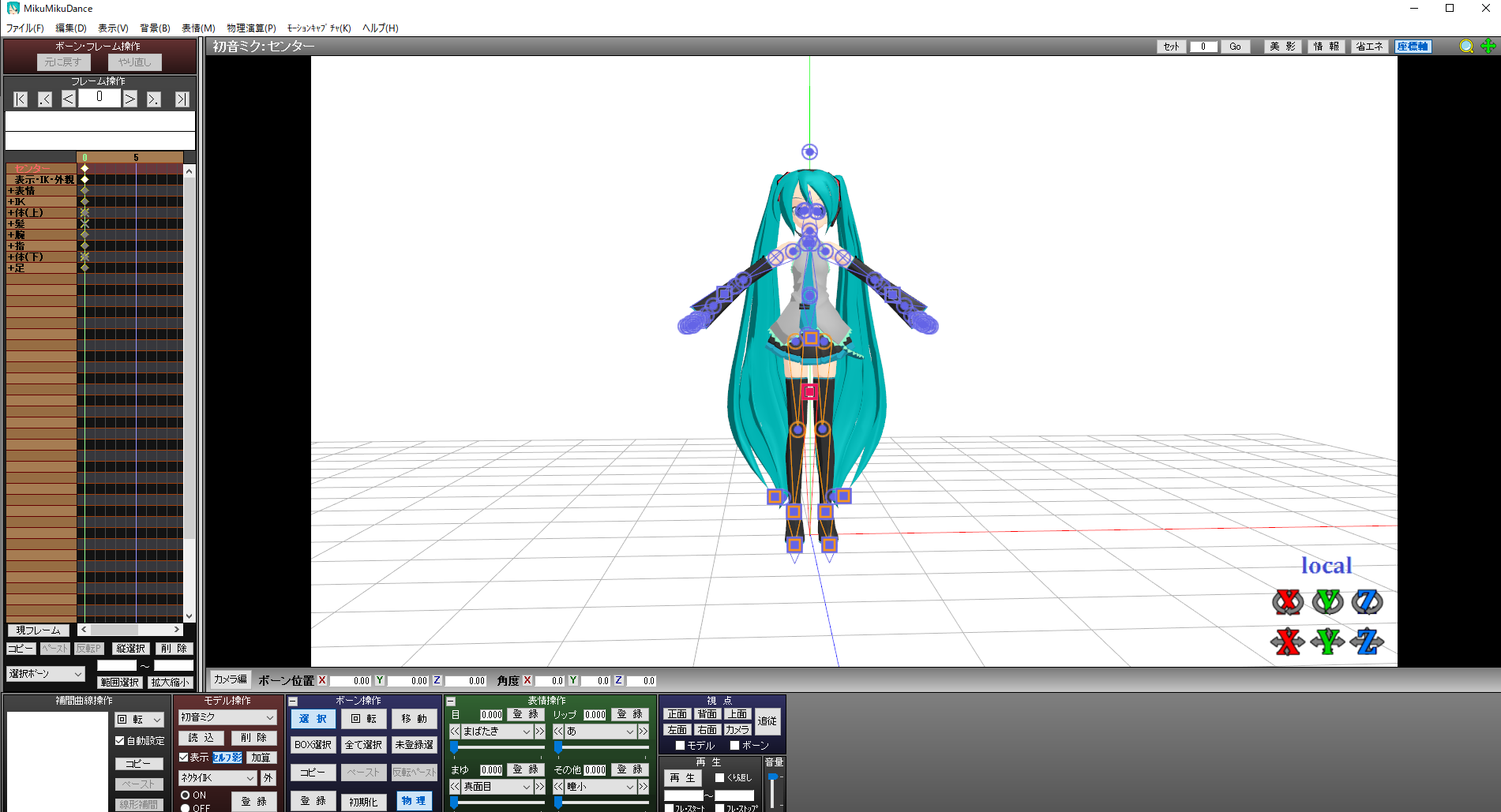Screen dimensions: 1501x812
Task: Open the 瞳小 other morph dropdown
Action: 600,787
